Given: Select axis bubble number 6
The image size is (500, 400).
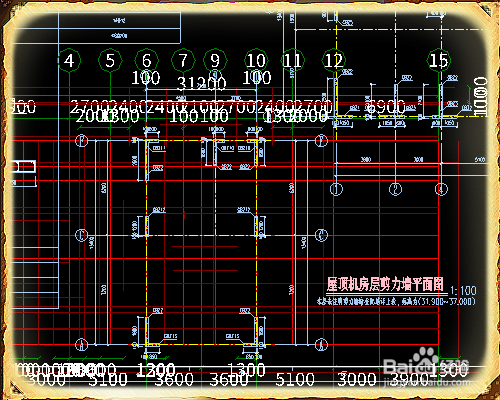Looking at the screenshot, I should coord(147,60).
